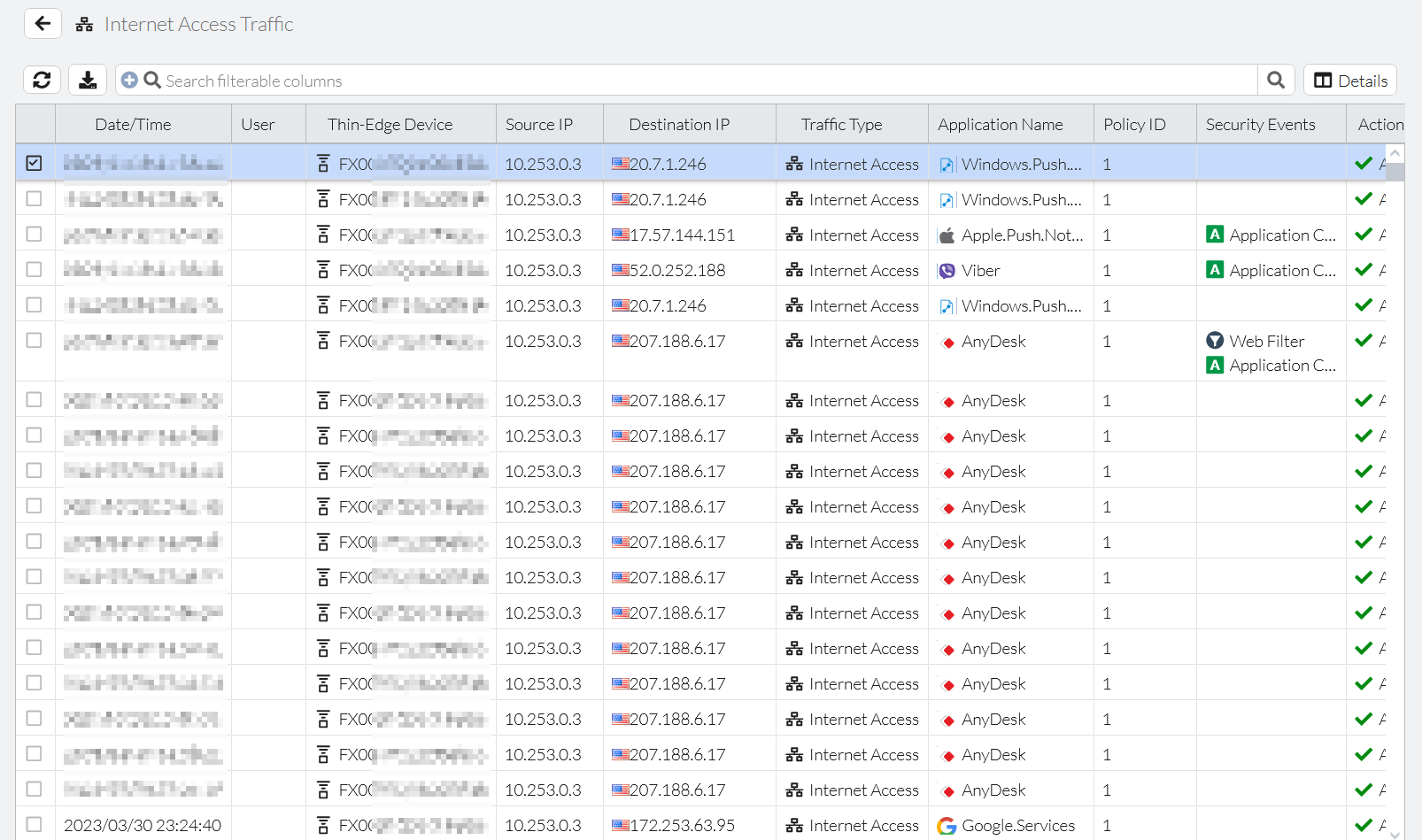Click the Google.Services icon on the bottom row
This screenshot has width=1422, height=840.
(947, 825)
